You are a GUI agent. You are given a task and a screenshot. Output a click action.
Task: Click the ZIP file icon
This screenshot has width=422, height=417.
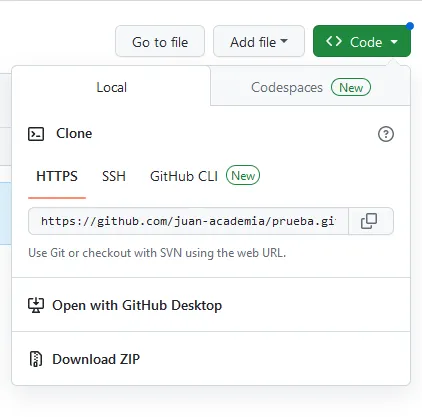36,359
